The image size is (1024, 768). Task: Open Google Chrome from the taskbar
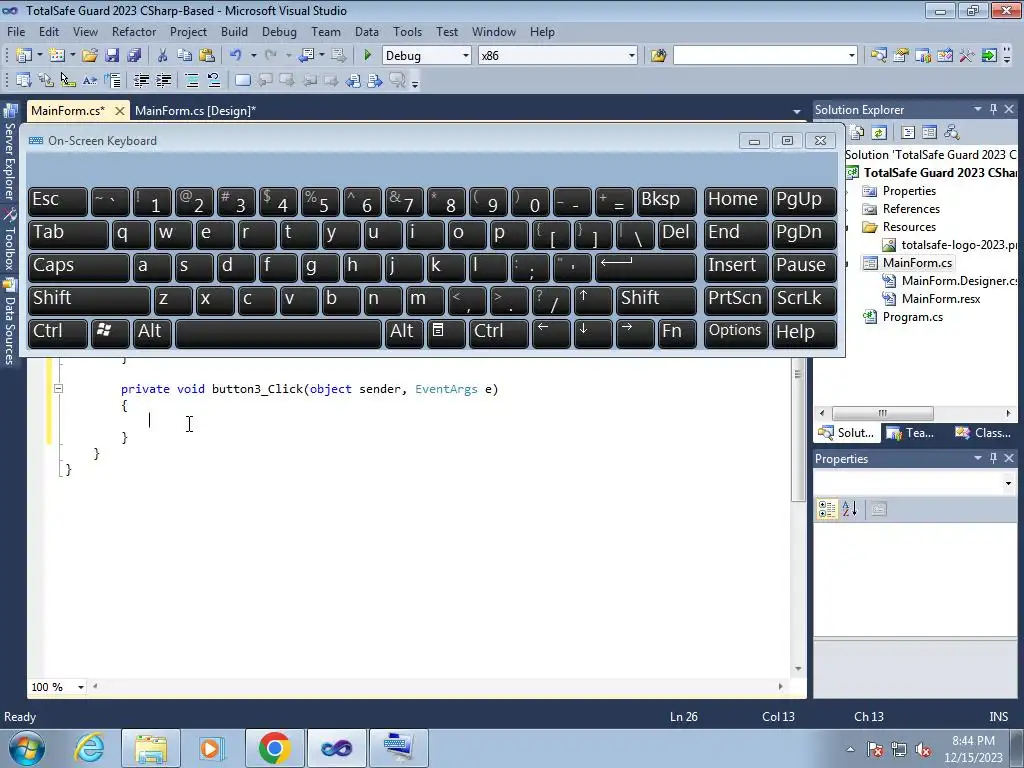coord(274,748)
